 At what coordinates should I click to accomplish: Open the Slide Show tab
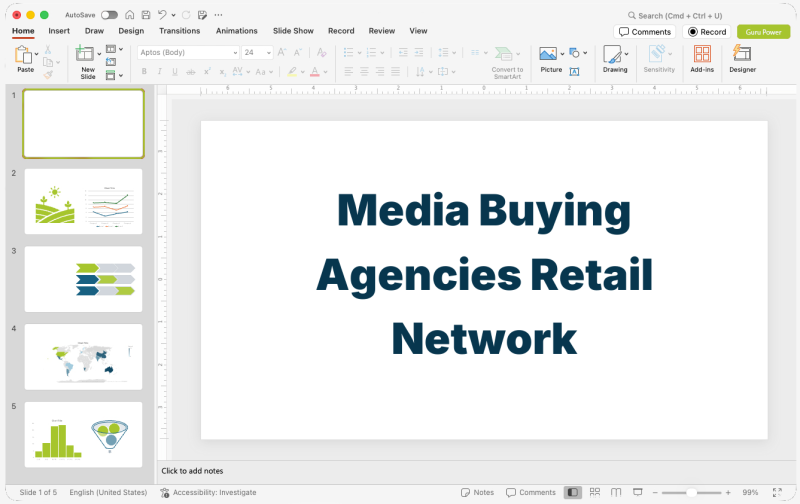pos(293,31)
